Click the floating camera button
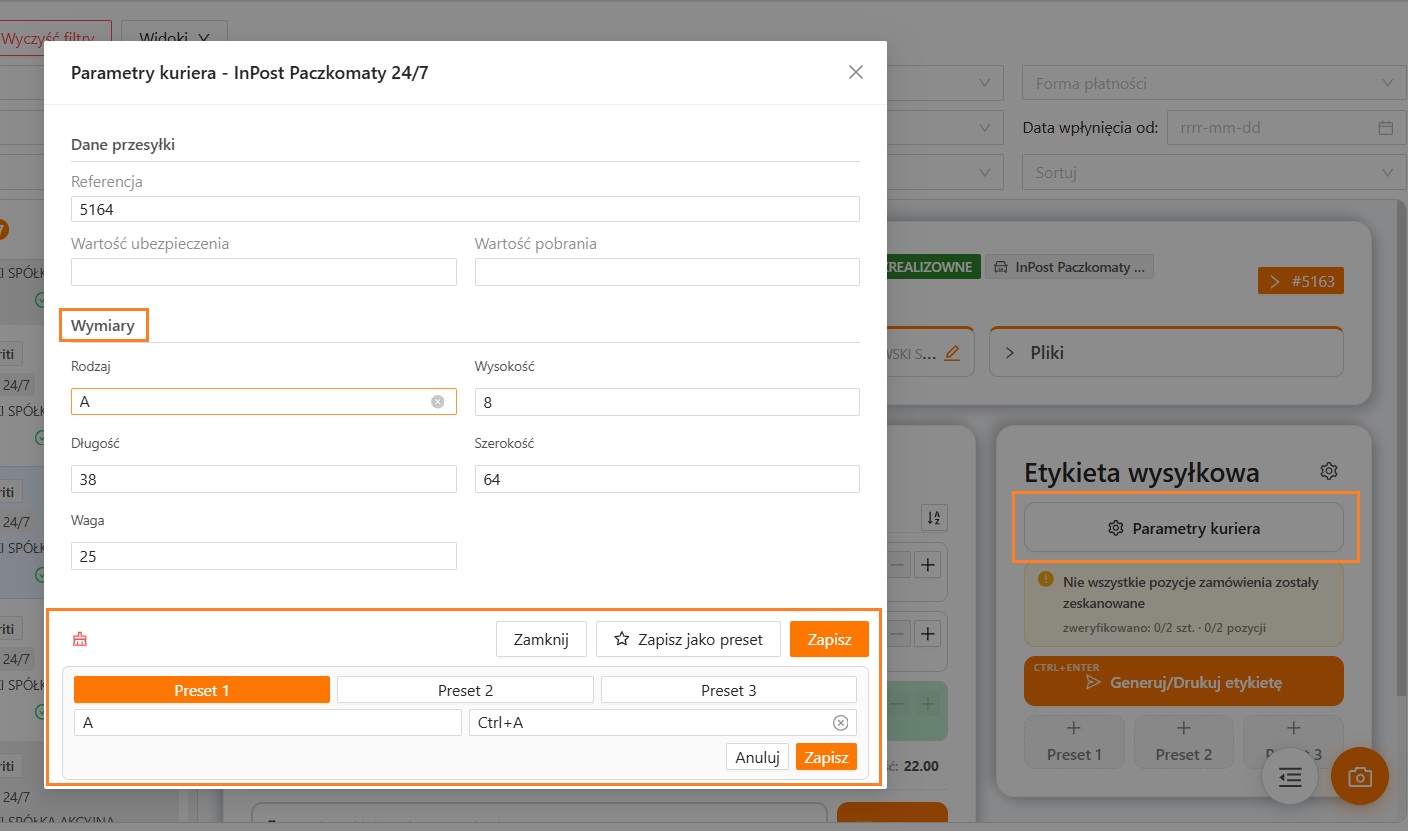The width and height of the screenshot is (1408, 831). click(1359, 776)
